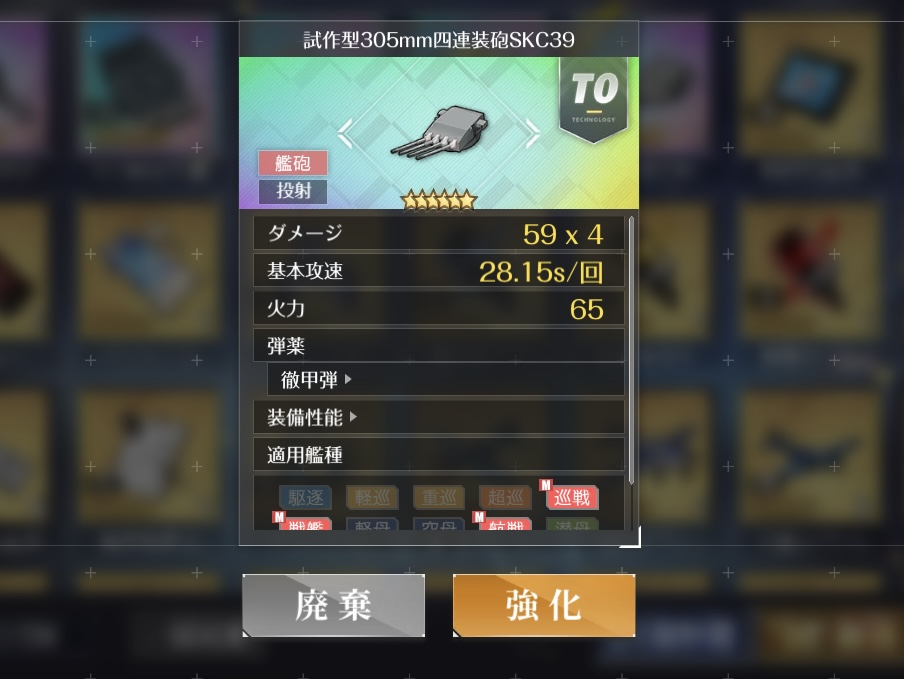Click the quad-barrel gun turret image
The width and height of the screenshot is (904, 679).
pos(439,132)
